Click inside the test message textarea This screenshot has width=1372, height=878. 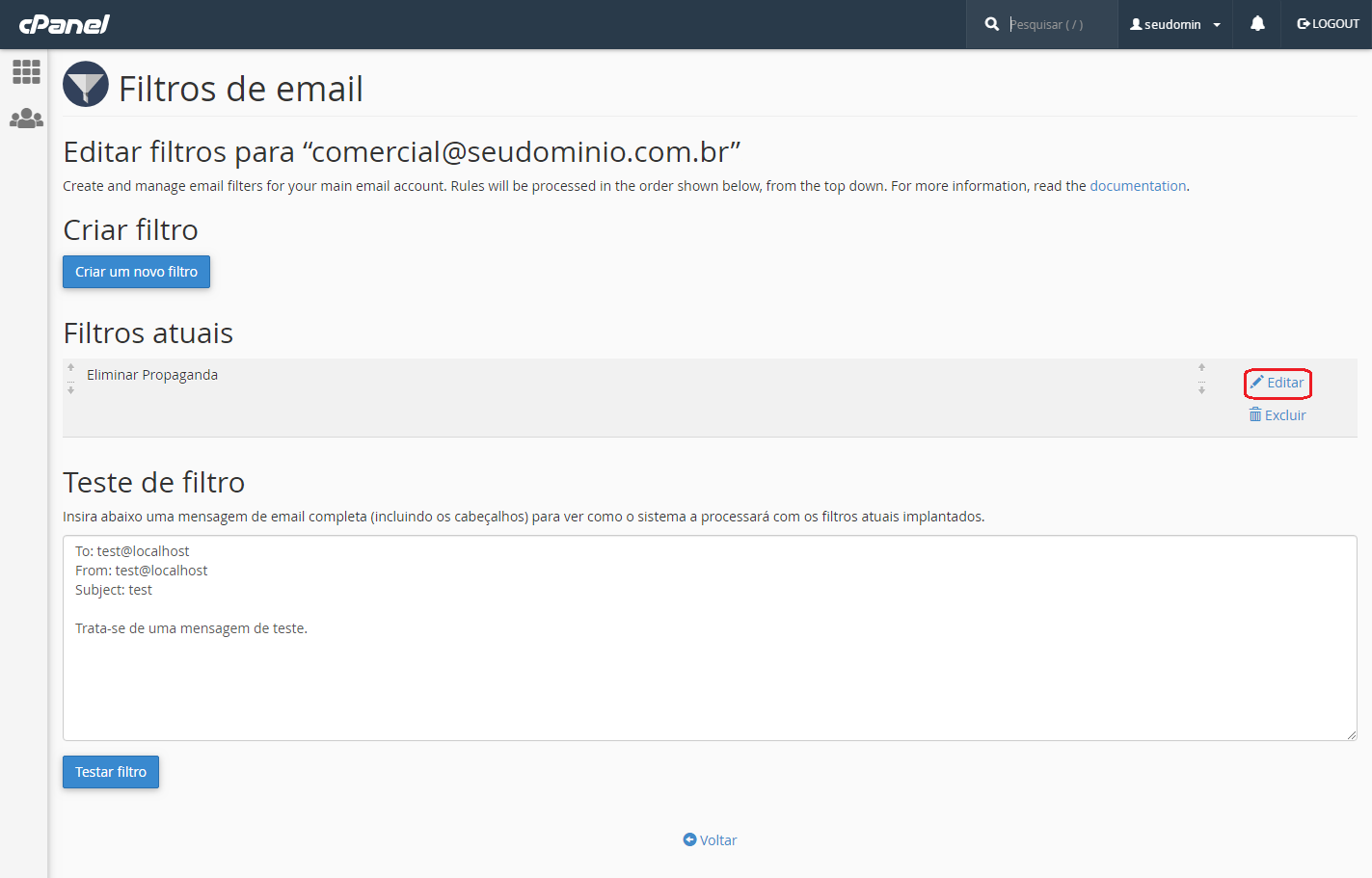(x=710, y=638)
